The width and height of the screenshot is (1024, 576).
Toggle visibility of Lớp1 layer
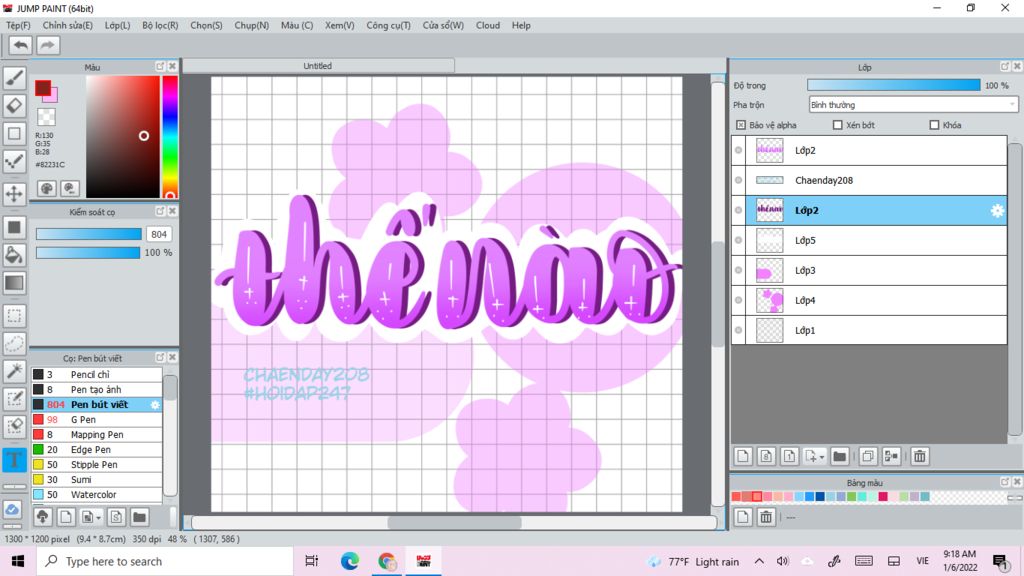(739, 330)
